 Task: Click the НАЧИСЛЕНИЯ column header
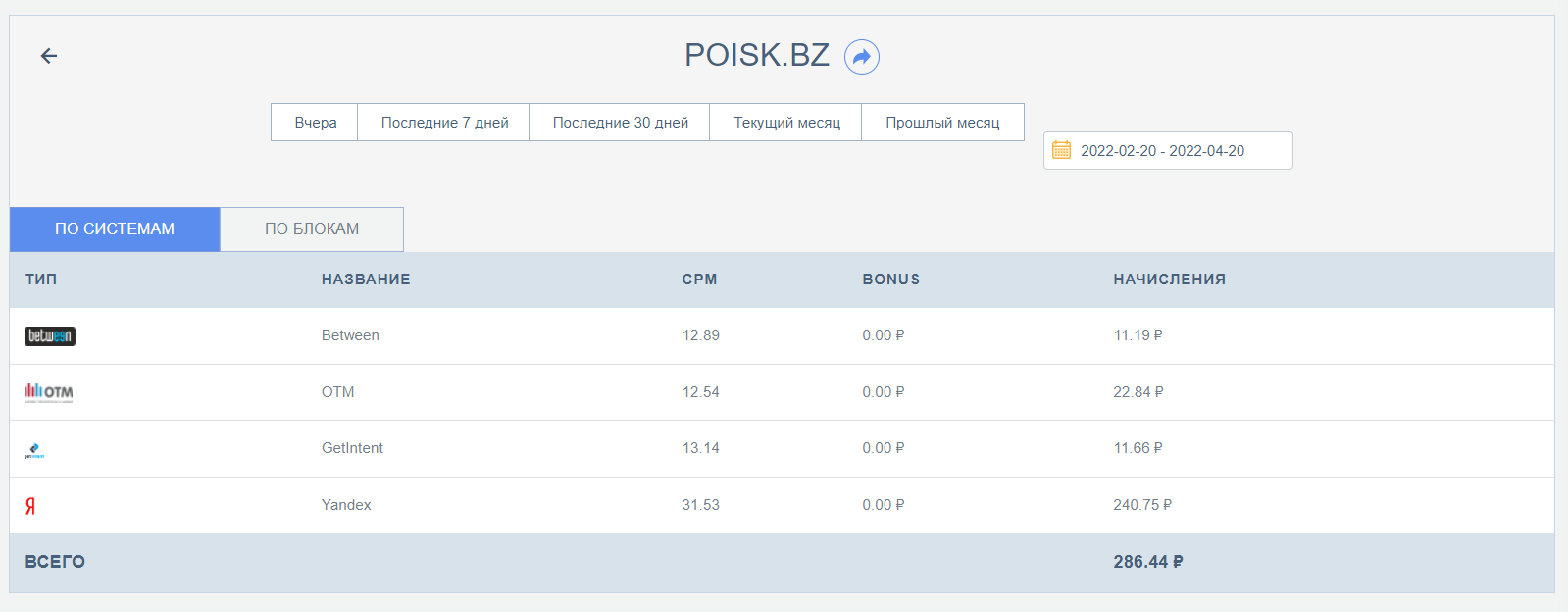[1169, 280]
